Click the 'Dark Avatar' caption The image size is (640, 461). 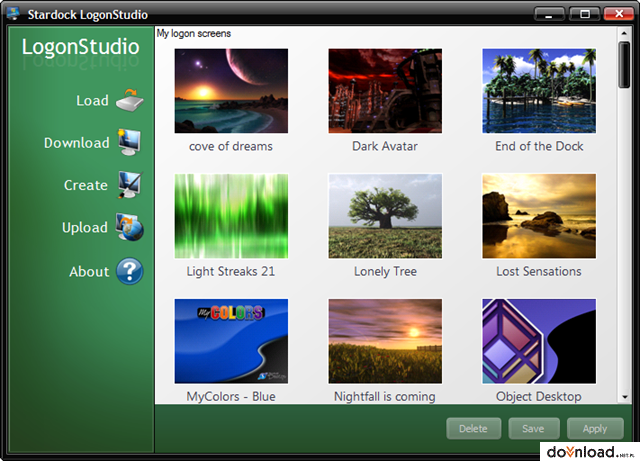coord(385,146)
